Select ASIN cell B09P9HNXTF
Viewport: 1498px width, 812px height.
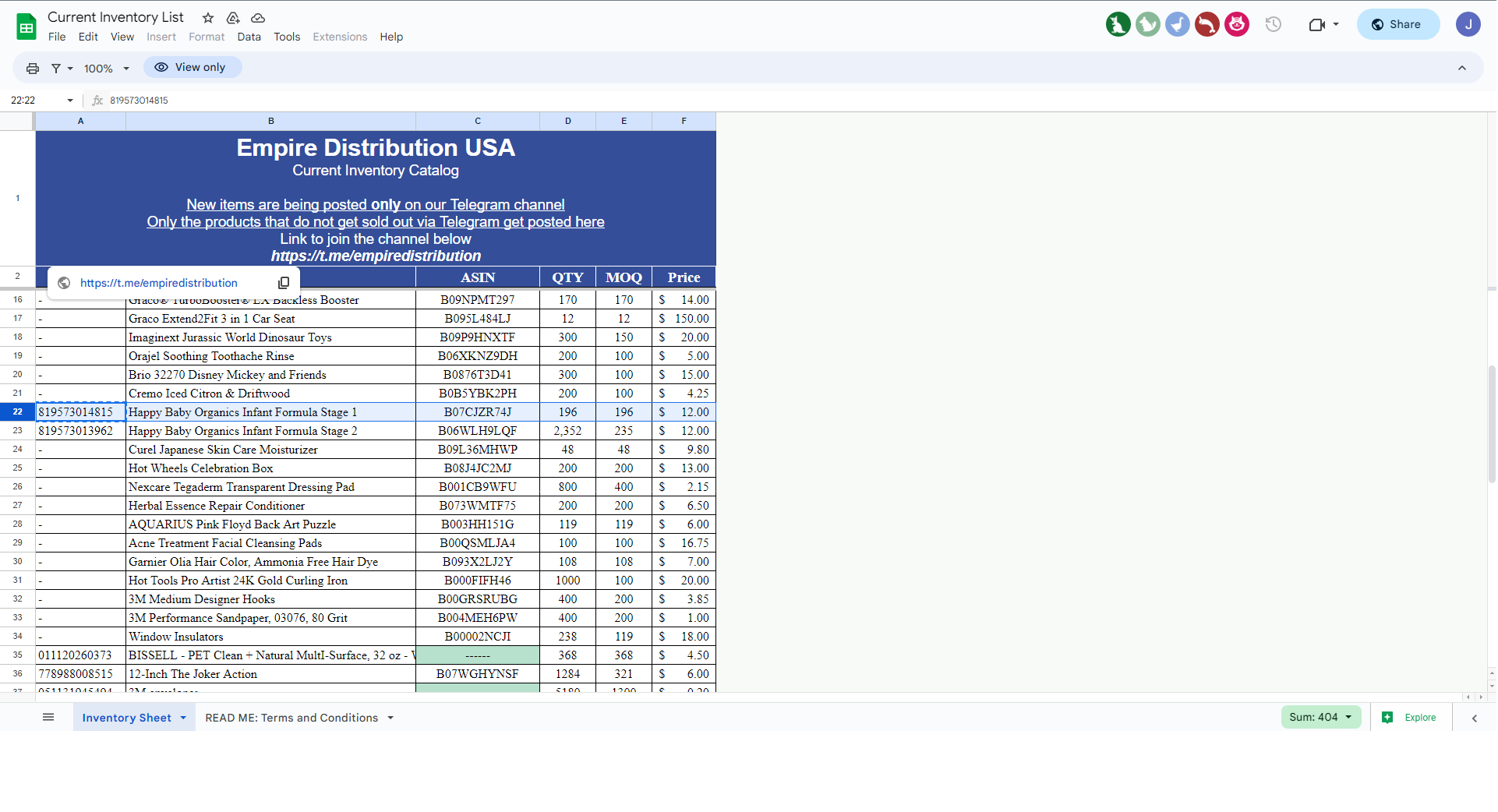point(478,337)
